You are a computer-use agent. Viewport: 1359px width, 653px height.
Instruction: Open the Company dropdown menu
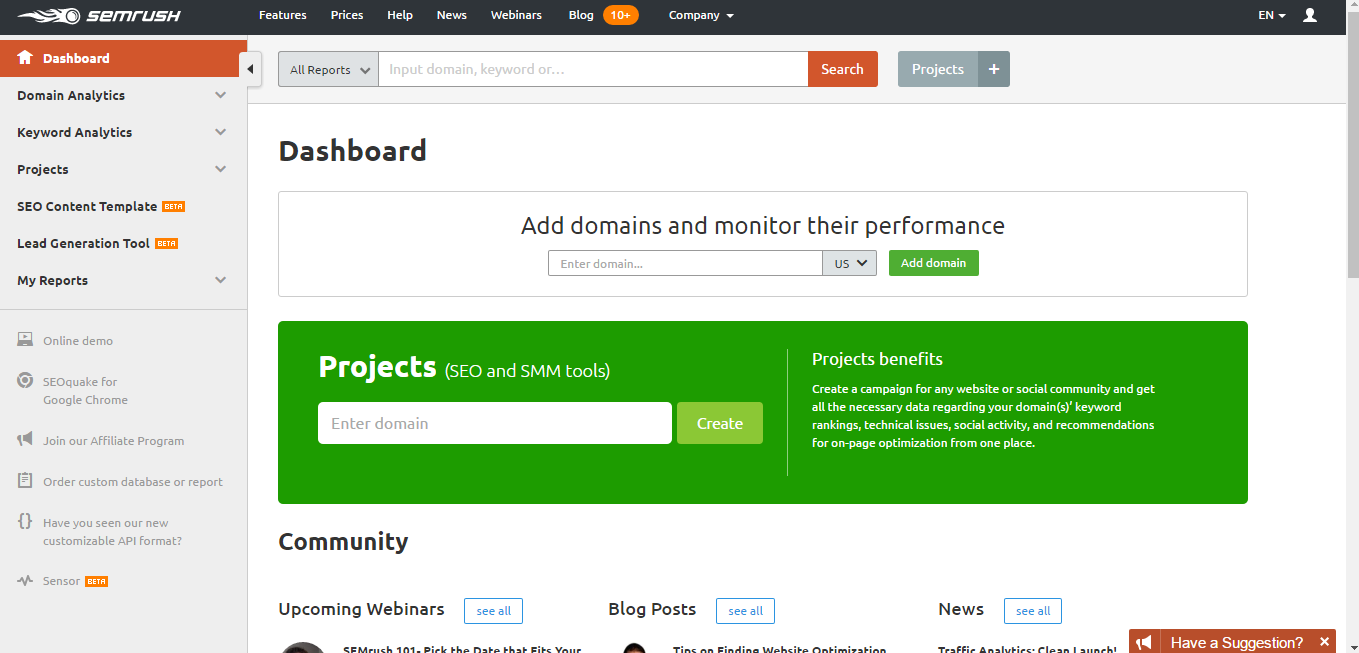pos(701,15)
